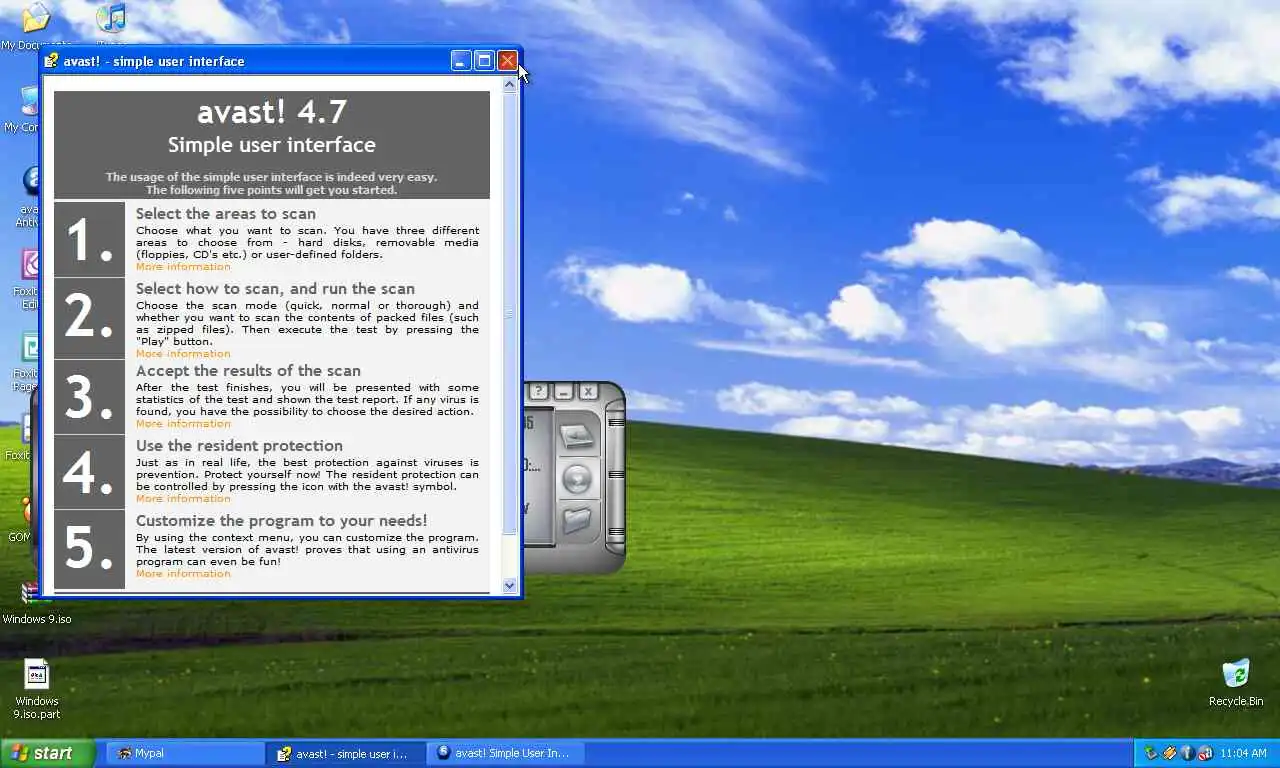
Task: Open More information link under Use the resident protection
Action: point(183,499)
